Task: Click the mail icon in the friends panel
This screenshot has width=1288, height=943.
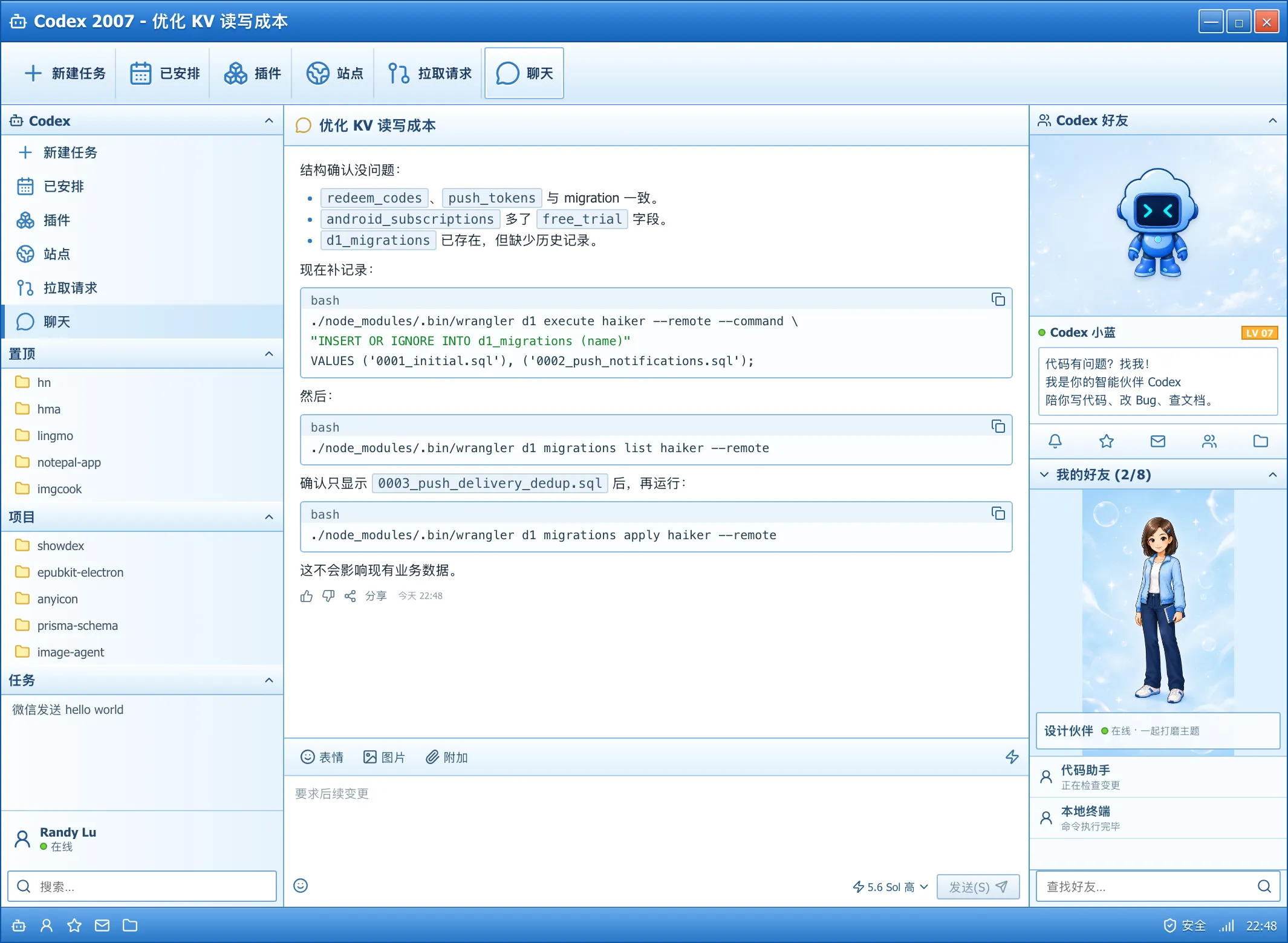Action: tap(1158, 441)
